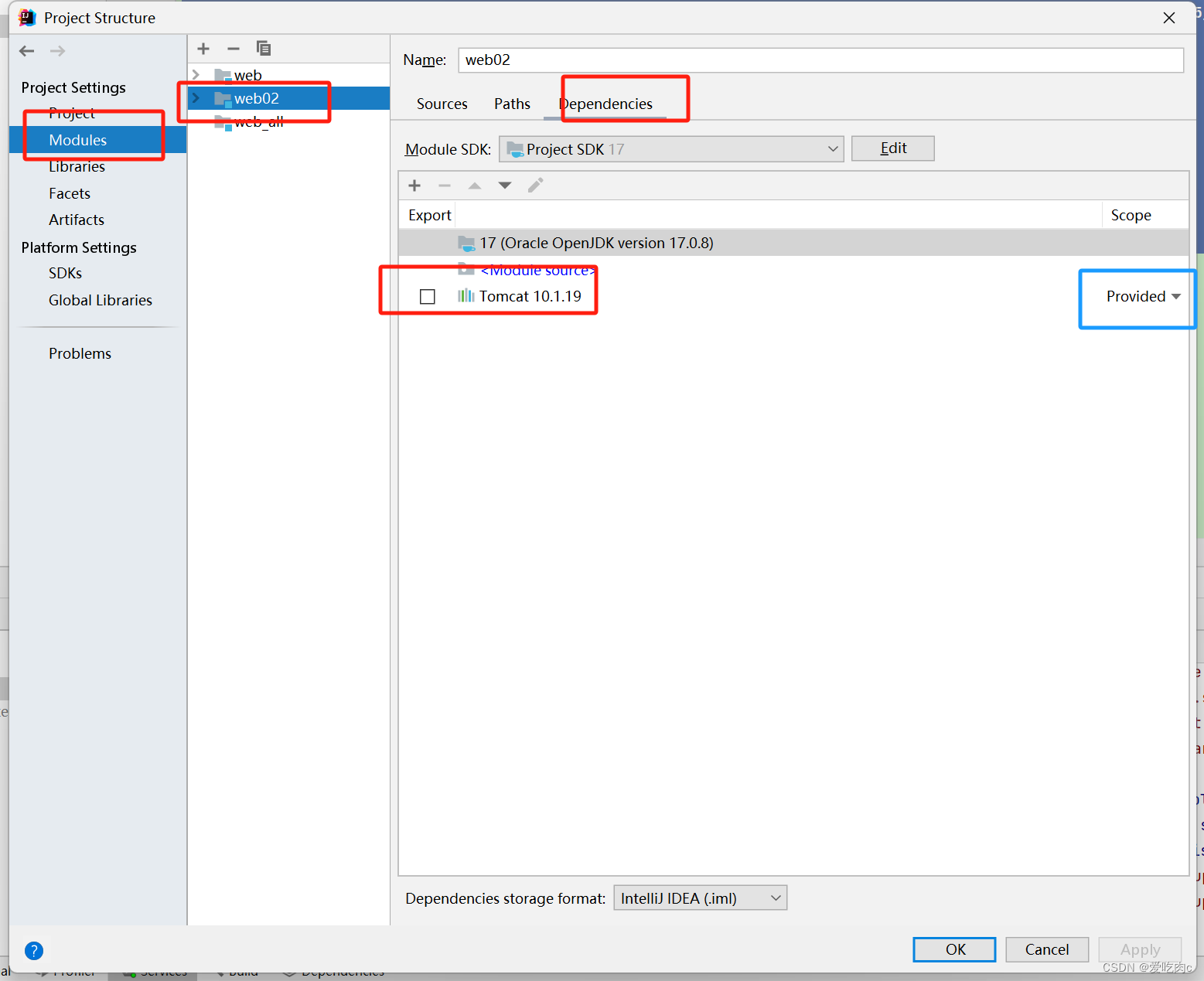Select the web_all module in the tree
Screen dimensions: 1204x981
click(288, 122)
